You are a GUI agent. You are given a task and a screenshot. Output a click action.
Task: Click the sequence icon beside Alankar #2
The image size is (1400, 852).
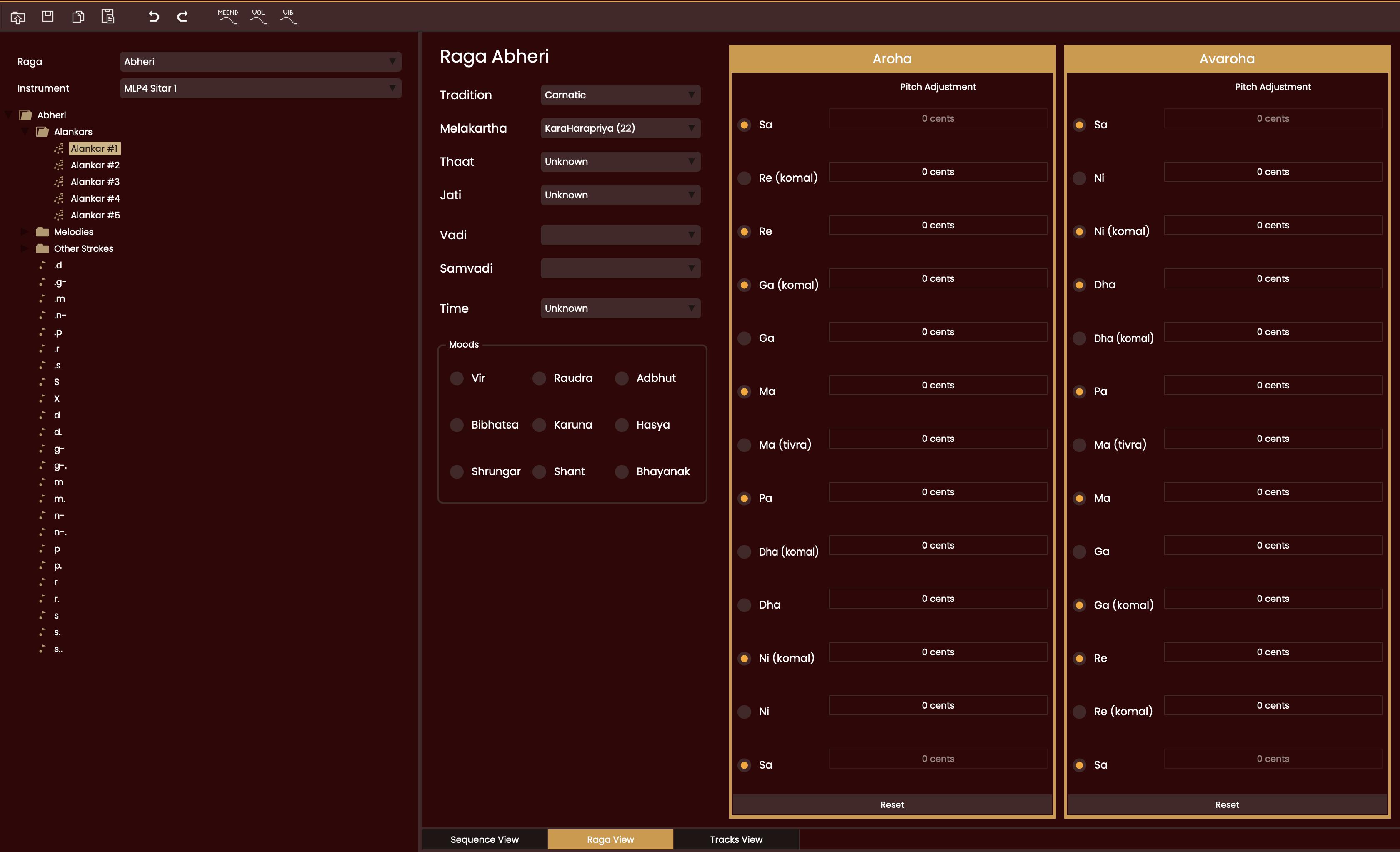[59, 165]
